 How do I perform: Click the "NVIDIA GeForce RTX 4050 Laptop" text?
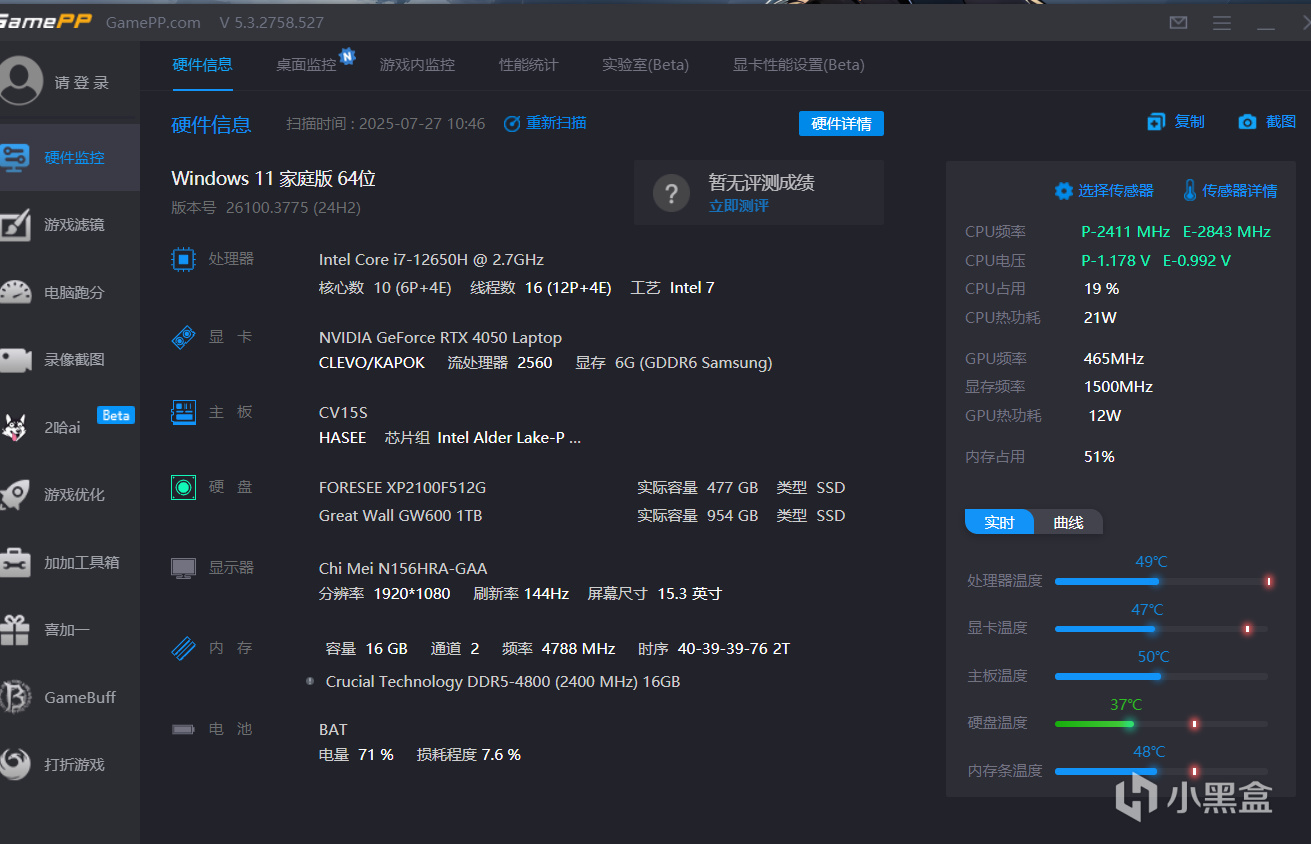pyautogui.click(x=440, y=338)
